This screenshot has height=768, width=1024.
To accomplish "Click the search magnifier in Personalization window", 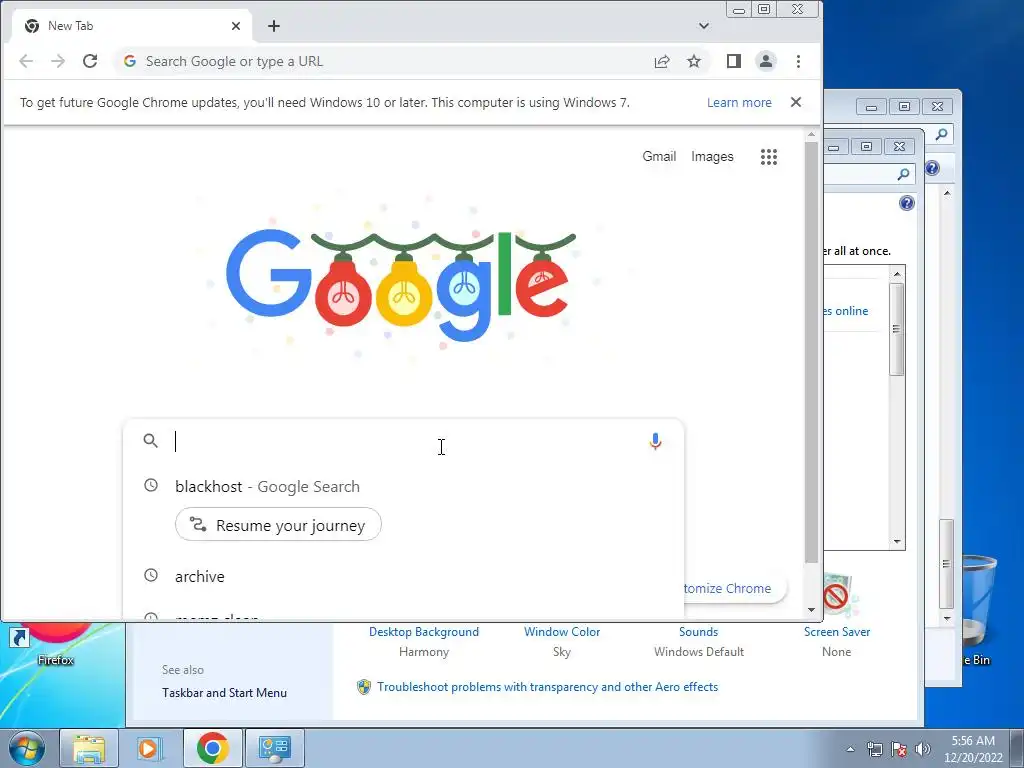I will (903, 174).
